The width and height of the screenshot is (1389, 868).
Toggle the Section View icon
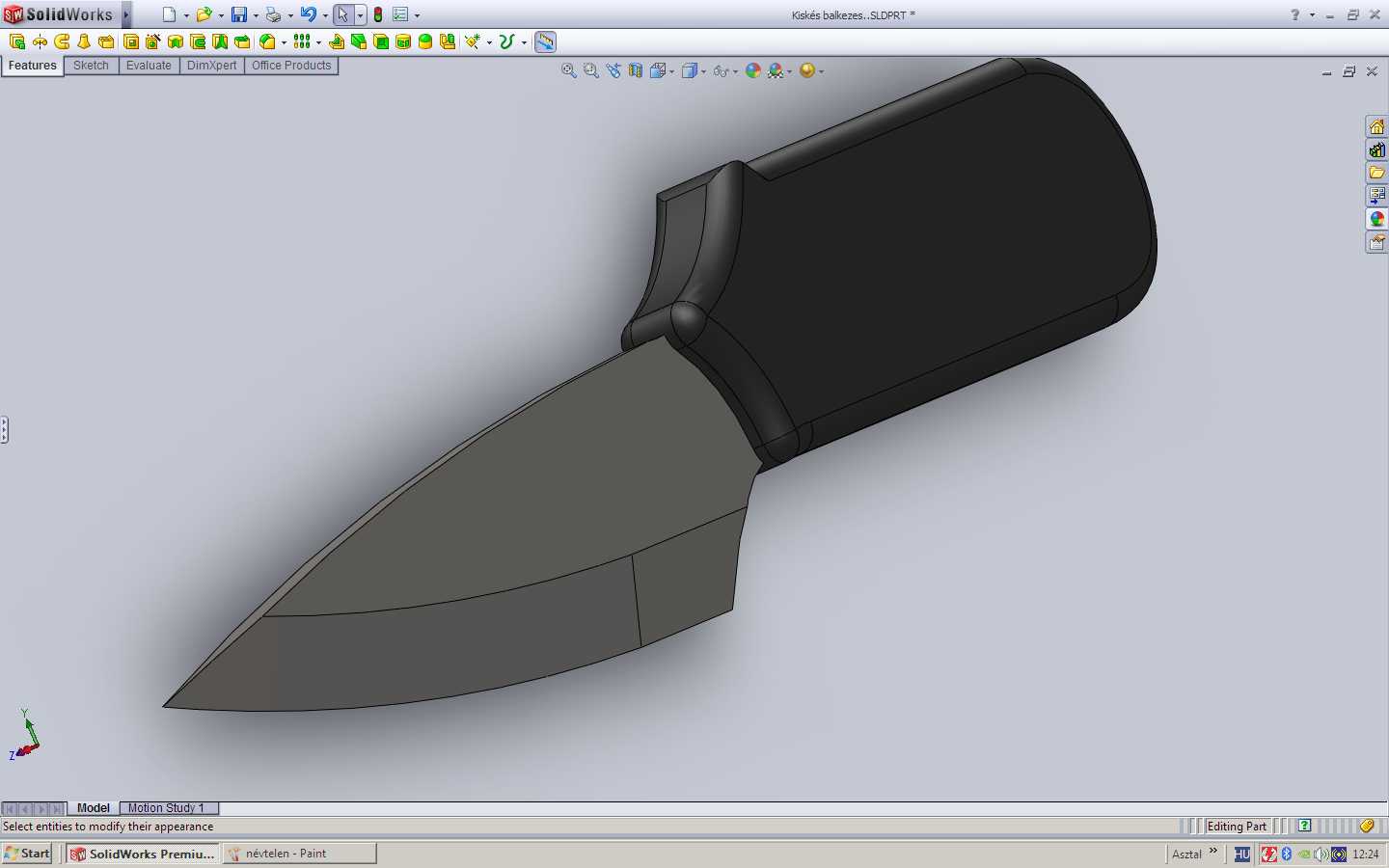click(x=636, y=70)
